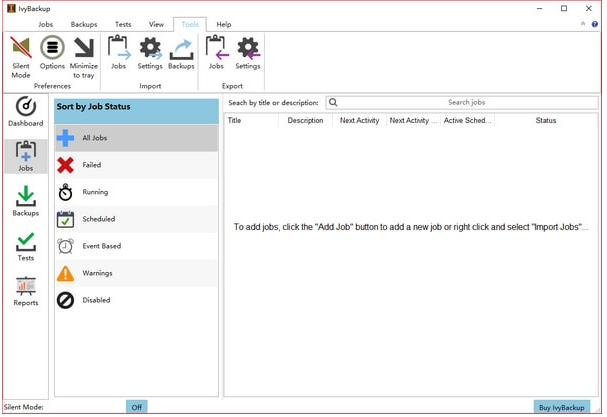Screen dimensions: 607x417
Task: Toggle the Silent Mode Off switch
Action: (137, 407)
